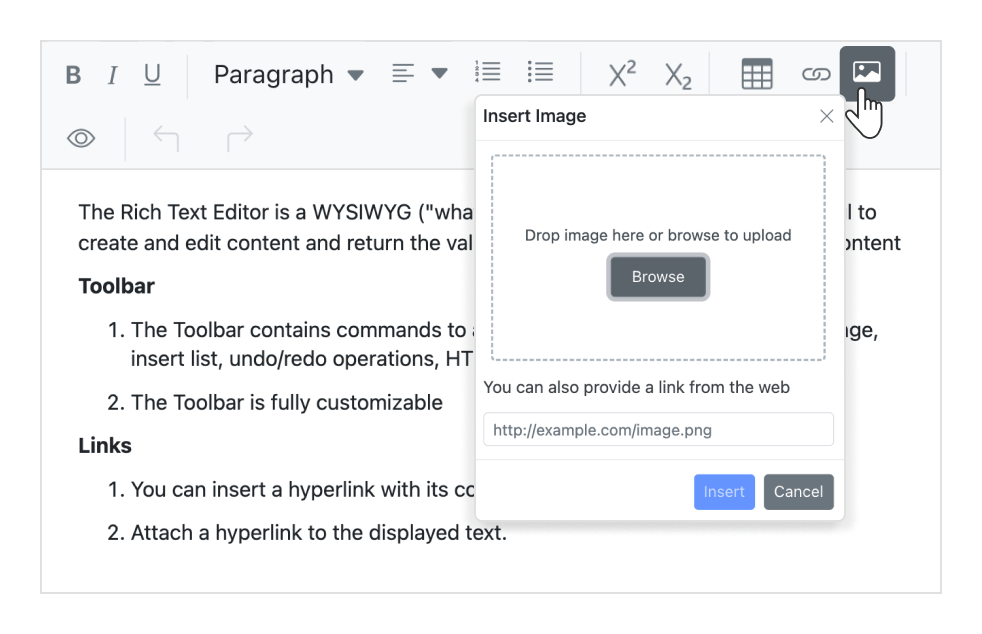Viewport: 982px width, 634px height.
Task: Insert a table
Action: click(757, 73)
